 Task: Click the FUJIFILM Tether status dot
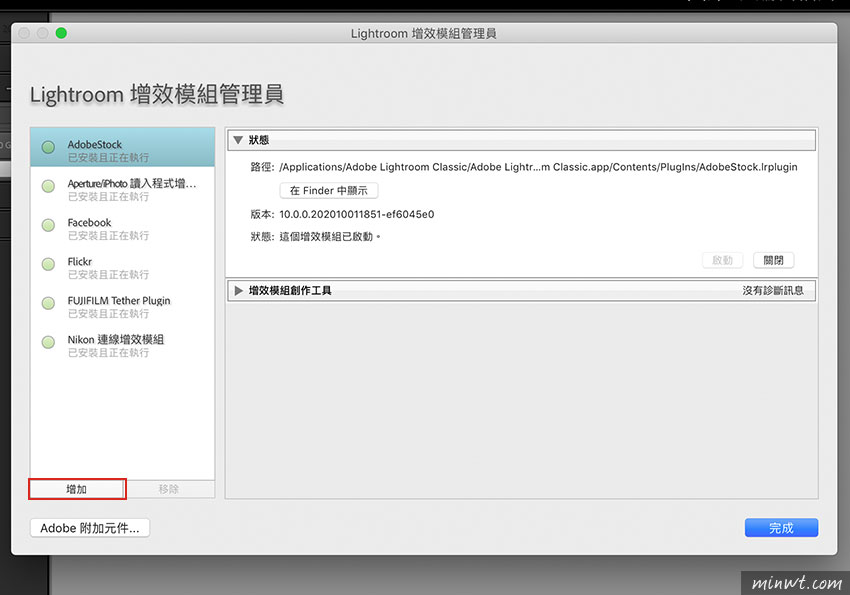click(x=48, y=303)
